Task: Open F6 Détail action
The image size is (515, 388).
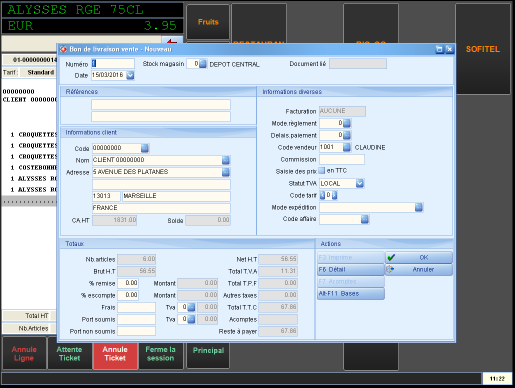Action: [351, 269]
